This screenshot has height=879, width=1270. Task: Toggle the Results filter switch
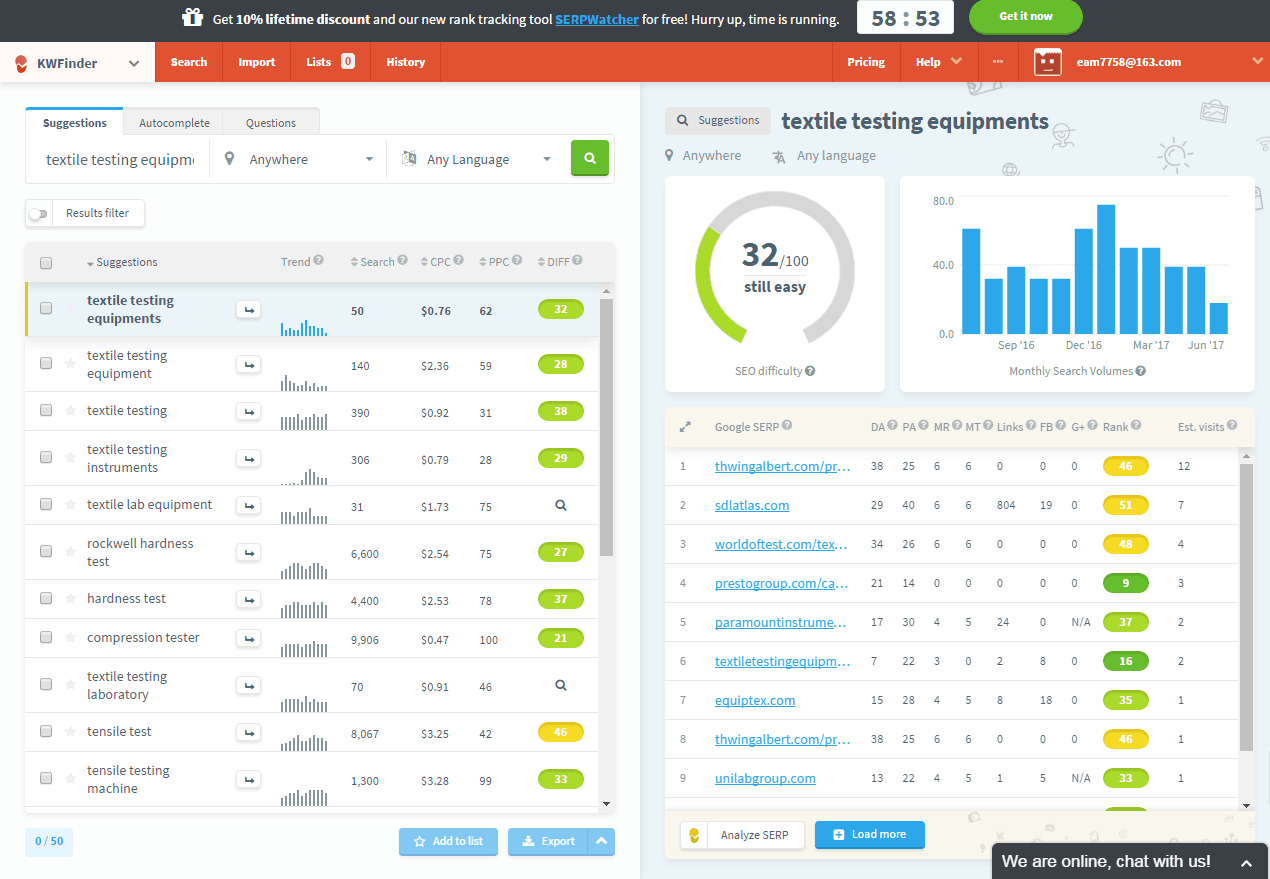coord(38,214)
